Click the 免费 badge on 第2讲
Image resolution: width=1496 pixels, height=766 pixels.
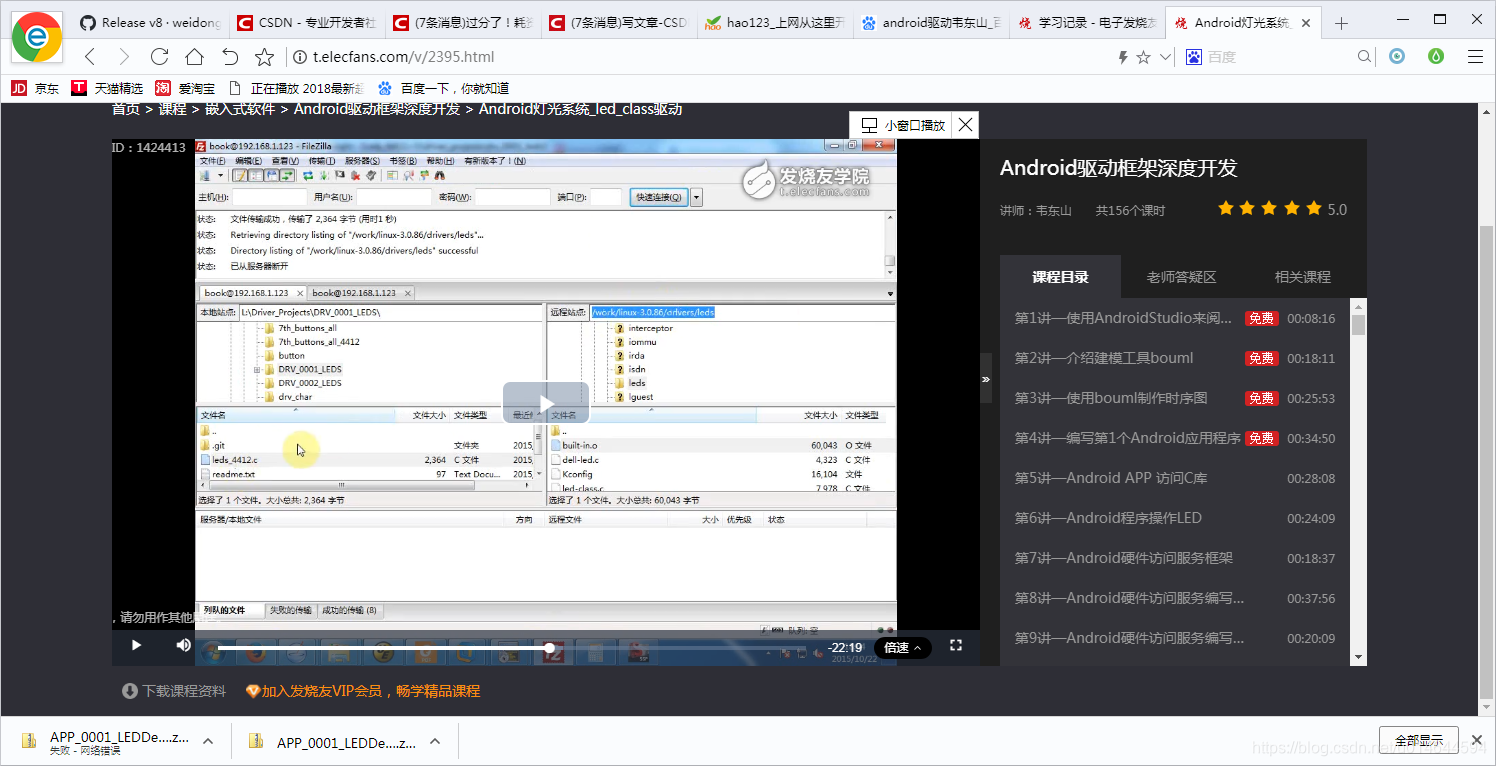tap(1261, 358)
